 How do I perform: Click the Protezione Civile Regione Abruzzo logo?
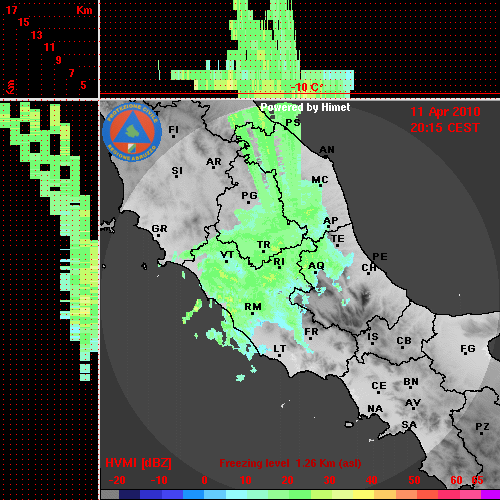point(132,132)
